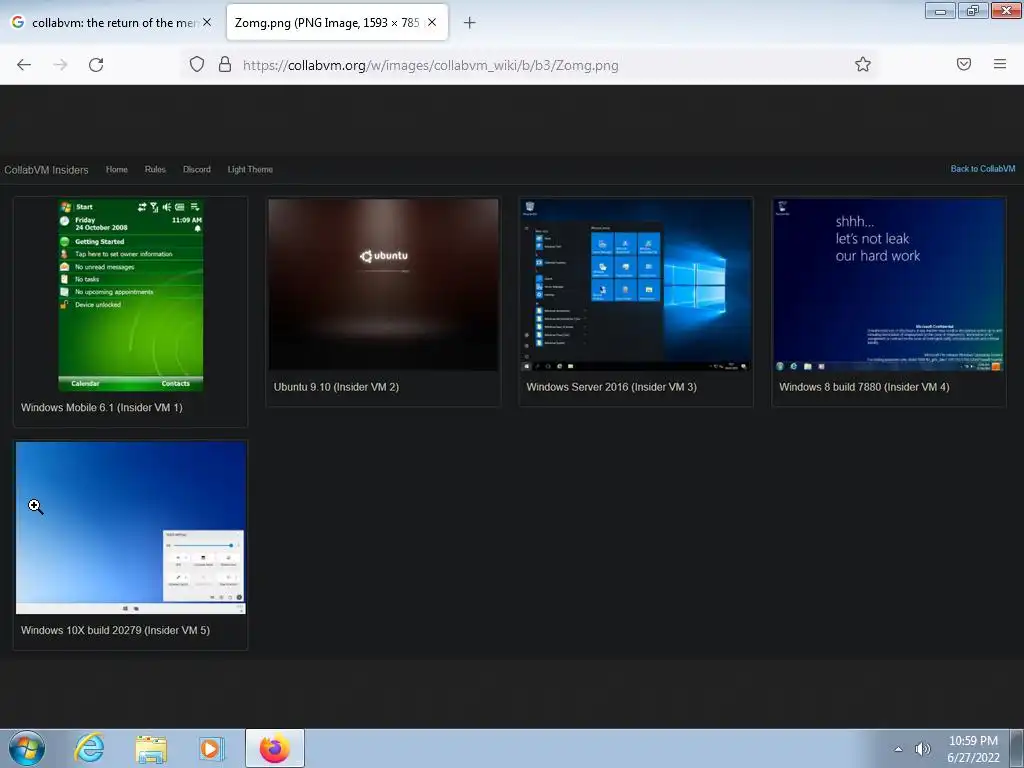Open Windows Explorer from taskbar

151,748
